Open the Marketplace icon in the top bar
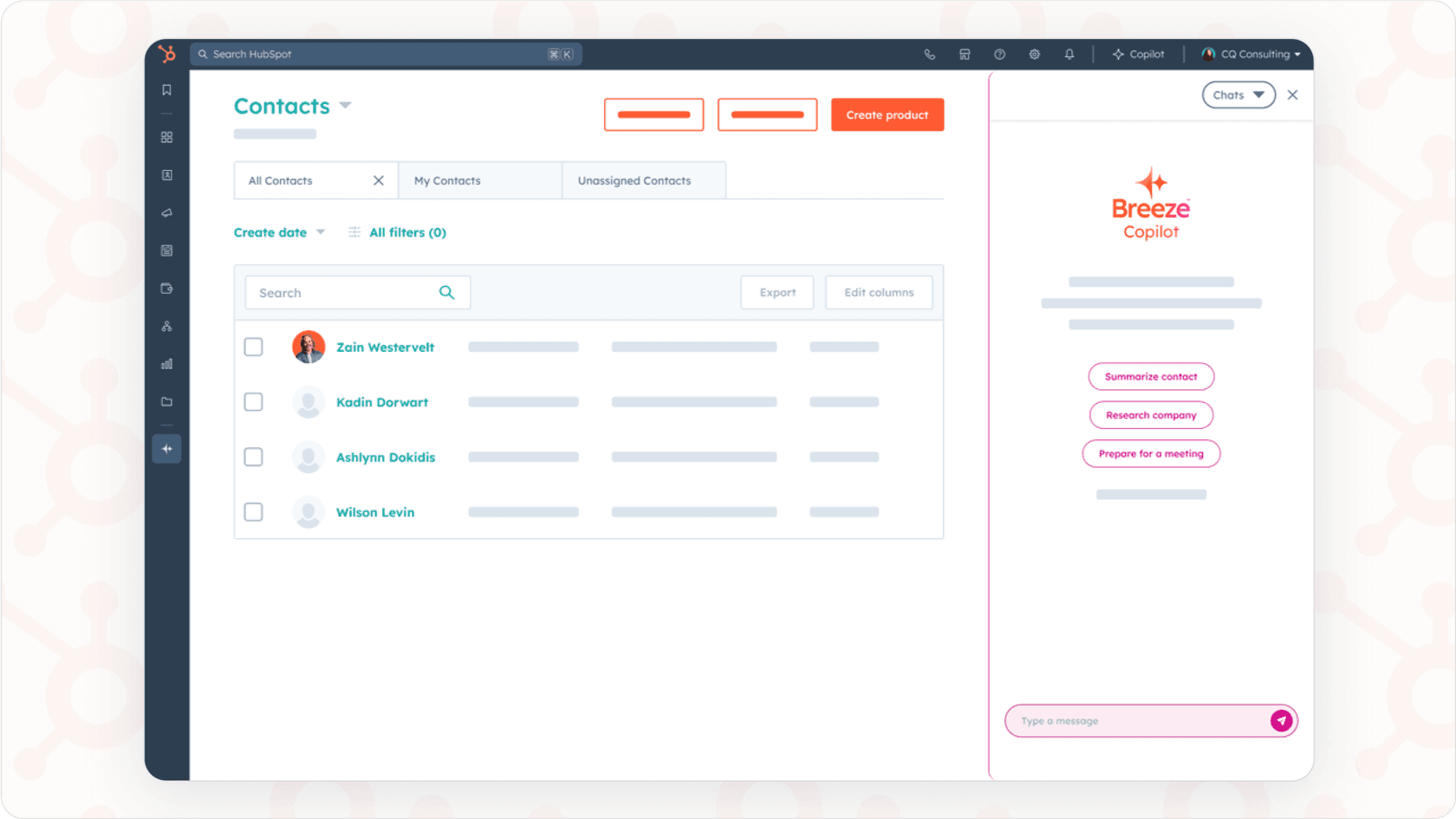The image size is (1456, 819). click(x=965, y=54)
